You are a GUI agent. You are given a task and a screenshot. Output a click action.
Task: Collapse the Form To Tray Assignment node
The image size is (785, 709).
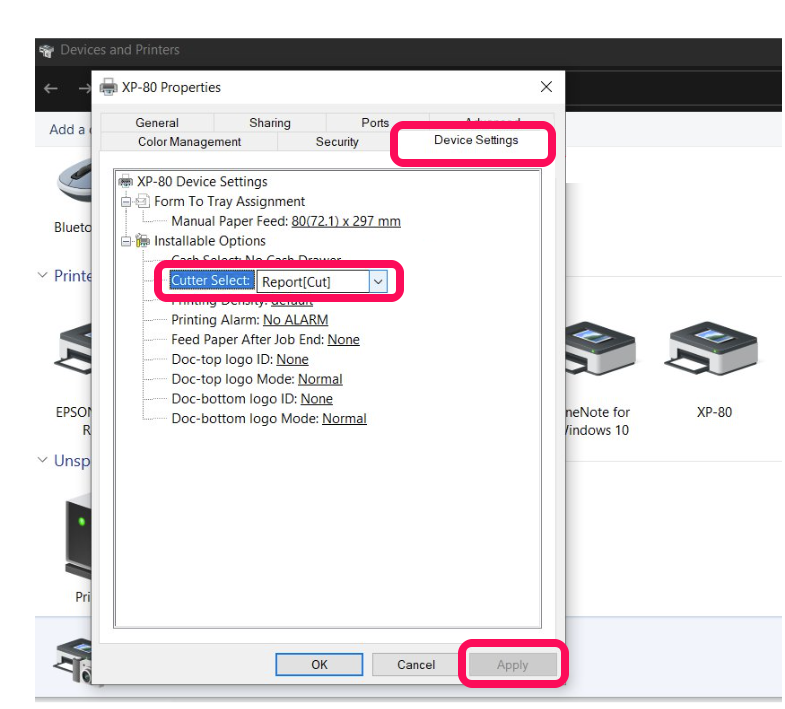point(126,202)
